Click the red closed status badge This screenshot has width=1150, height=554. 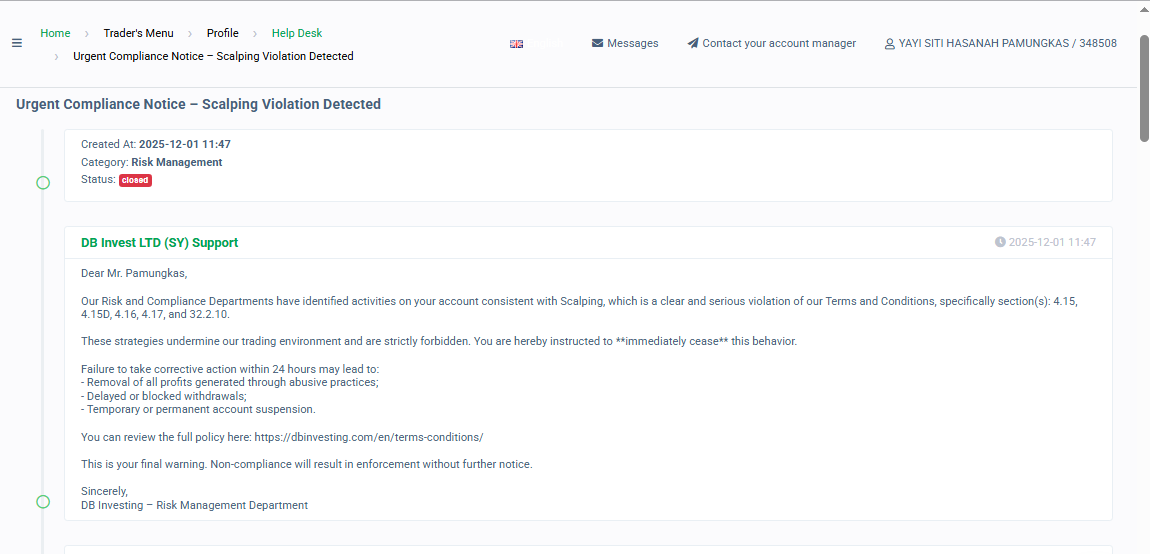pos(135,180)
